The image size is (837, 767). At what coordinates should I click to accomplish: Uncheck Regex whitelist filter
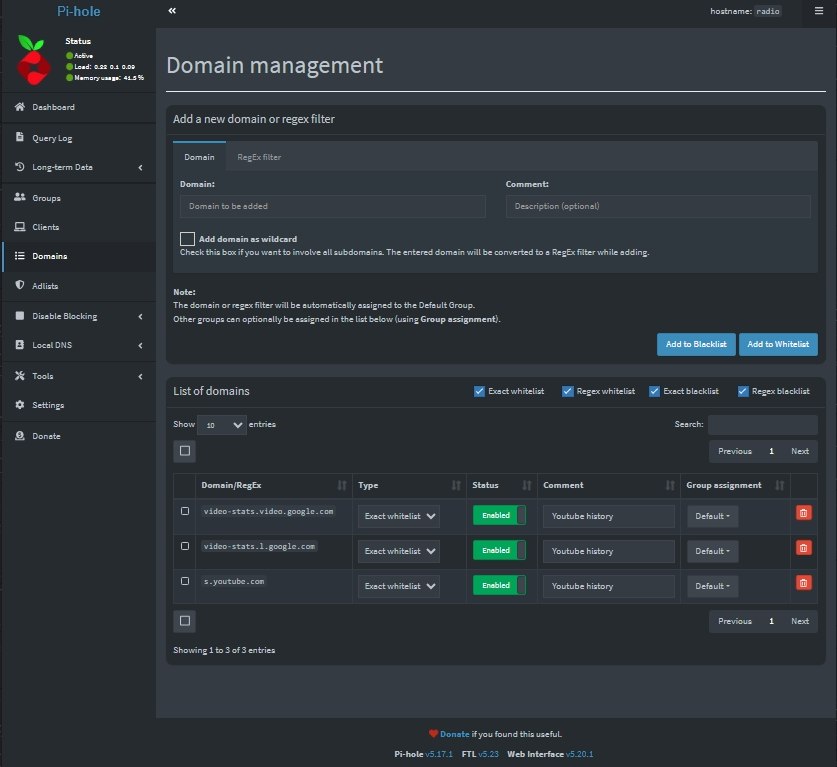[x=567, y=391]
